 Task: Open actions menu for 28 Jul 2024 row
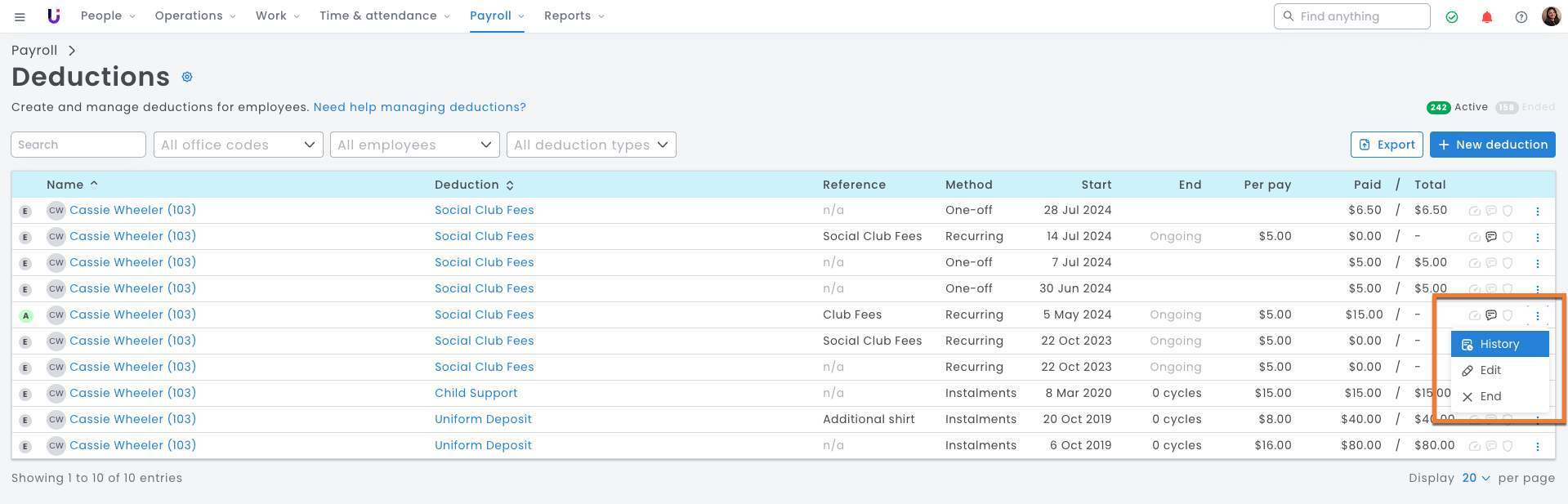[x=1537, y=212]
